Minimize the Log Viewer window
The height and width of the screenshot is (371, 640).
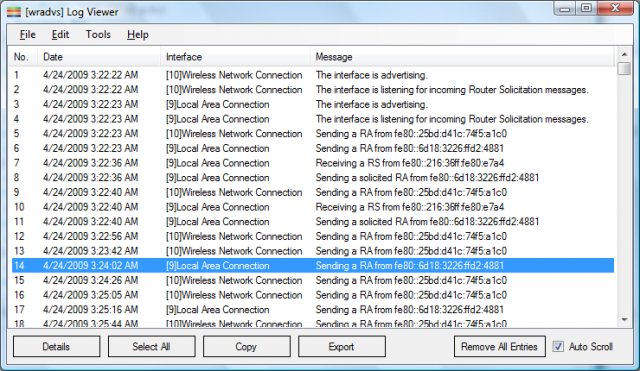tap(564, 9)
